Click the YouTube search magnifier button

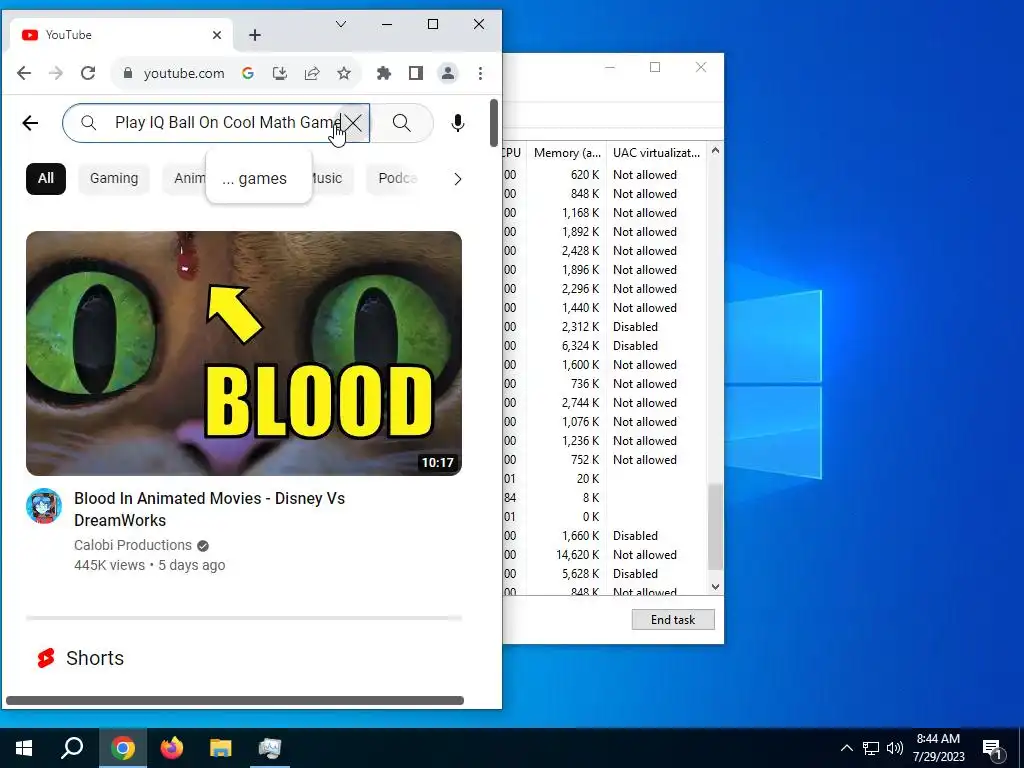click(402, 123)
